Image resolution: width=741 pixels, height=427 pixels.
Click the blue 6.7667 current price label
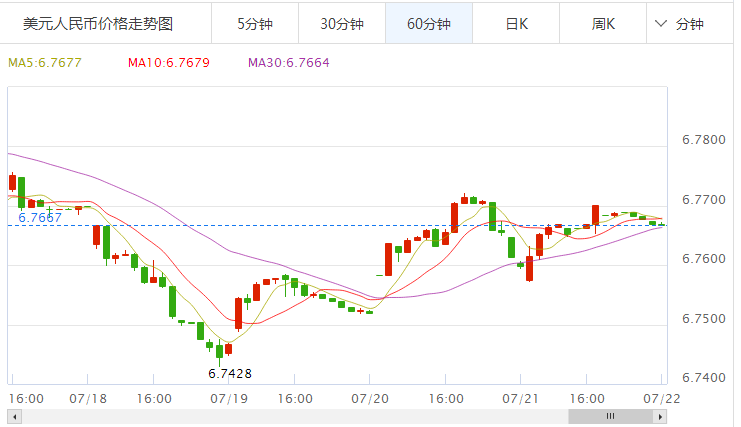click(40, 217)
